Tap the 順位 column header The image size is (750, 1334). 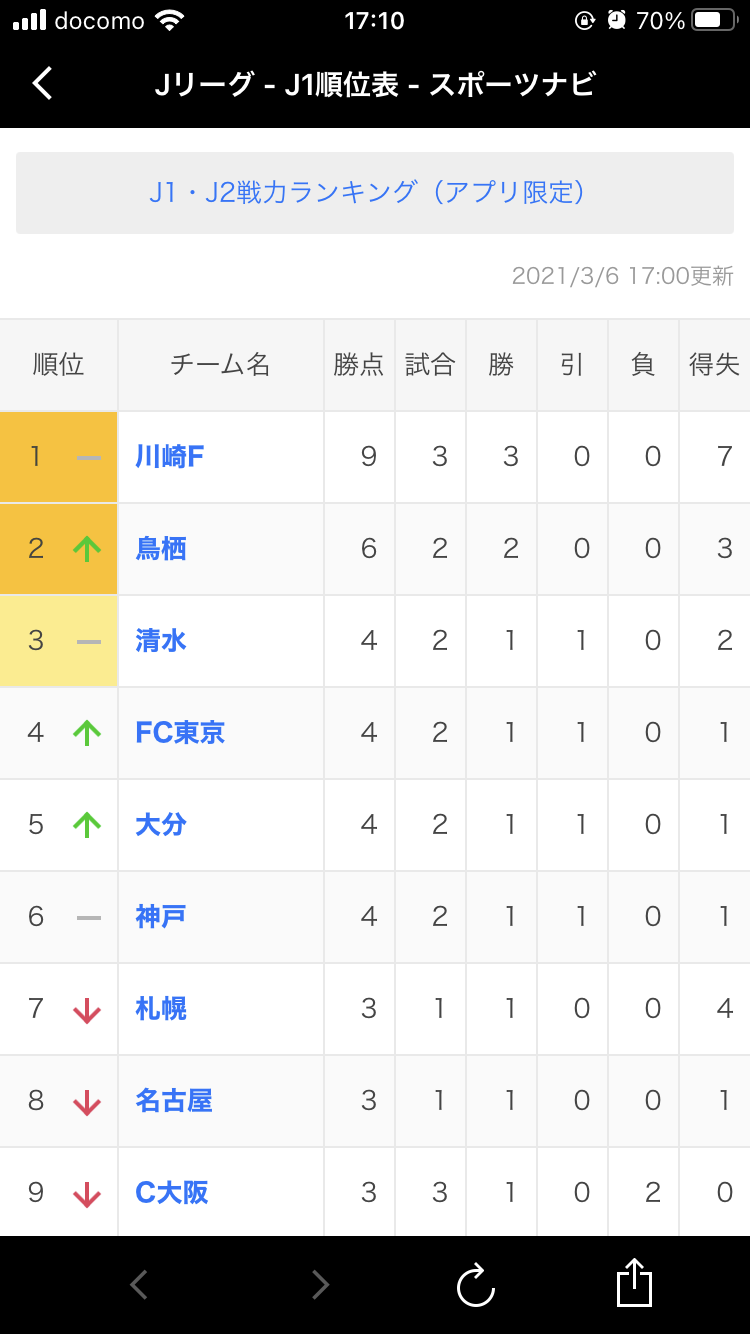[58, 365]
